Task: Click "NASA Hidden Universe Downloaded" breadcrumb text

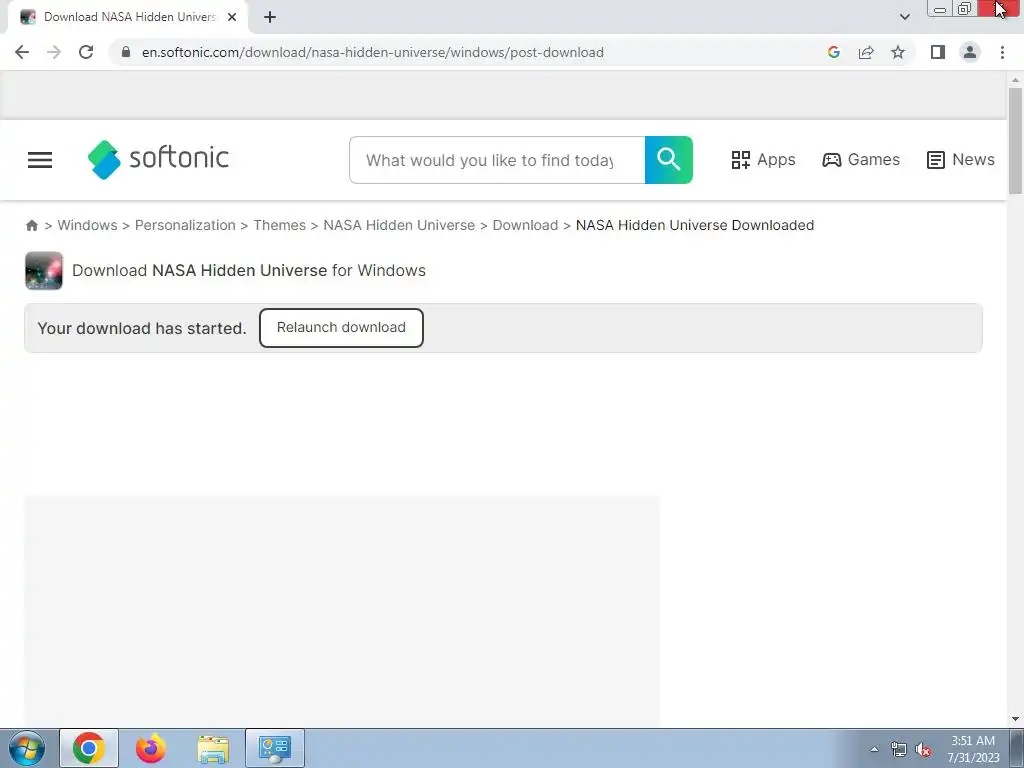Action: click(x=695, y=225)
